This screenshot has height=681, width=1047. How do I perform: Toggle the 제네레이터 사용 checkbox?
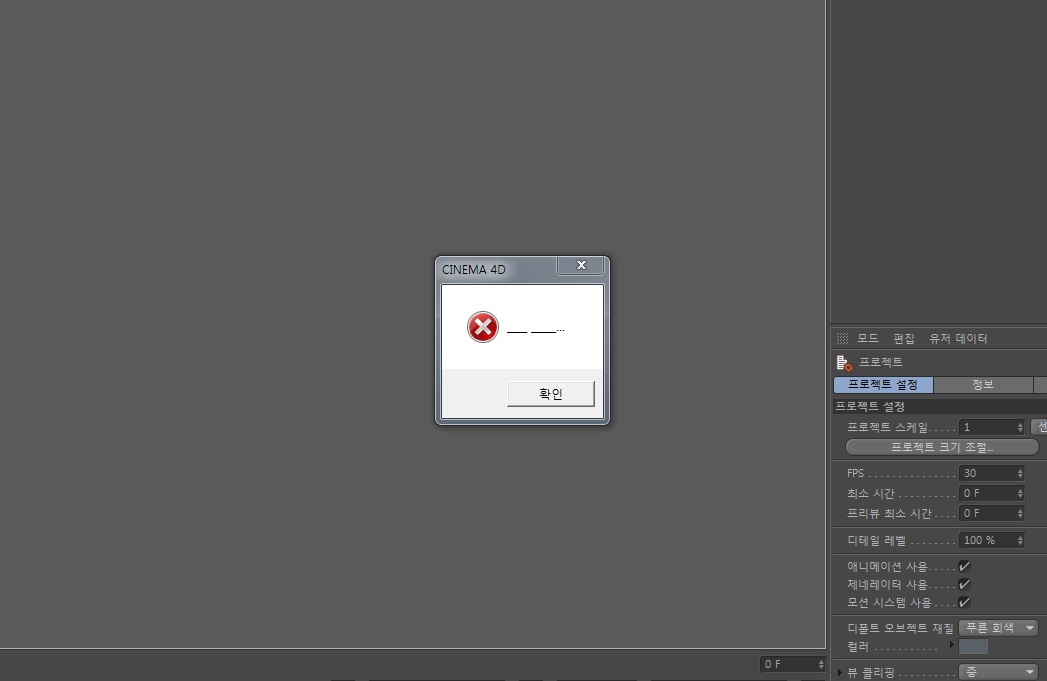click(x=964, y=584)
